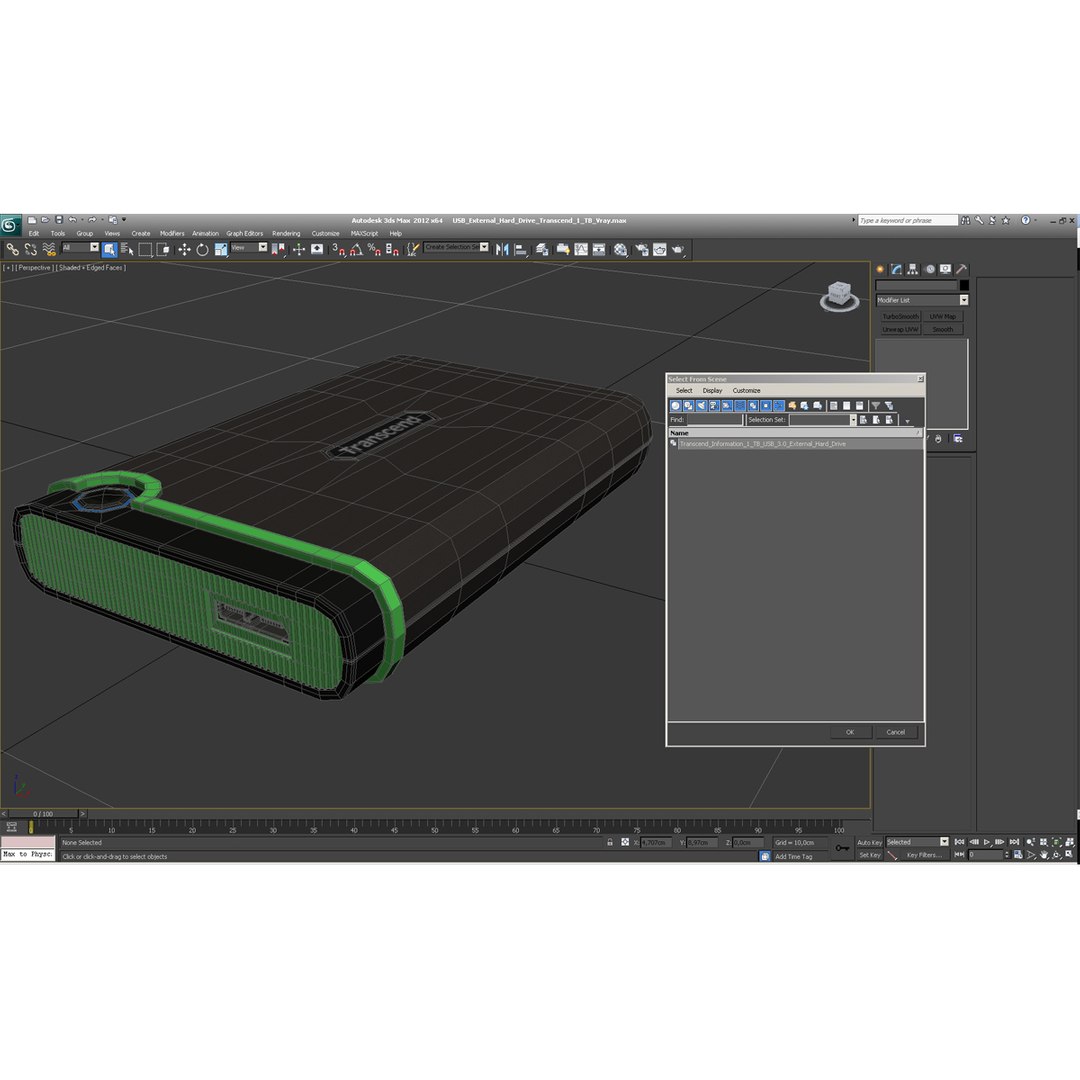Viewport: 1080px width, 1080px height.
Task: Play the animation
Action: (x=987, y=842)
